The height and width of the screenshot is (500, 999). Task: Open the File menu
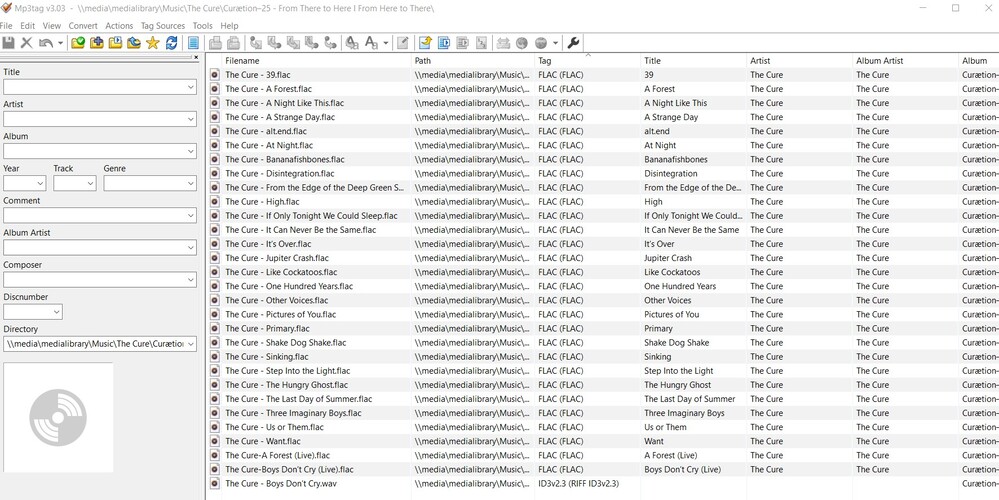point(6,25)
